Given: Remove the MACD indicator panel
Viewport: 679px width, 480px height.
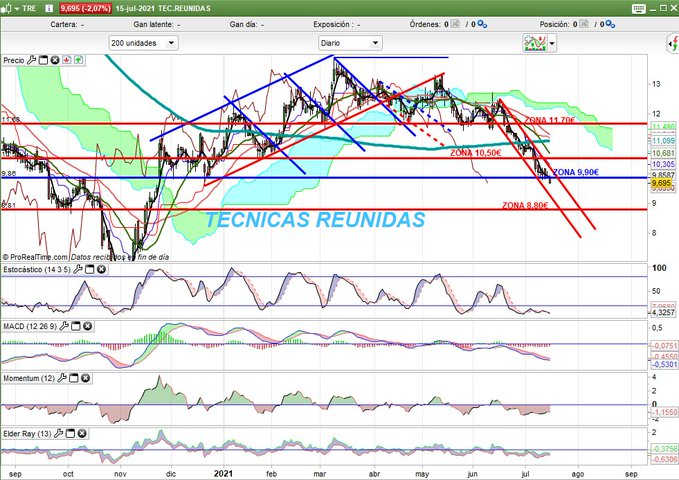Looking at the screenshot, I should tap(87, 326).
